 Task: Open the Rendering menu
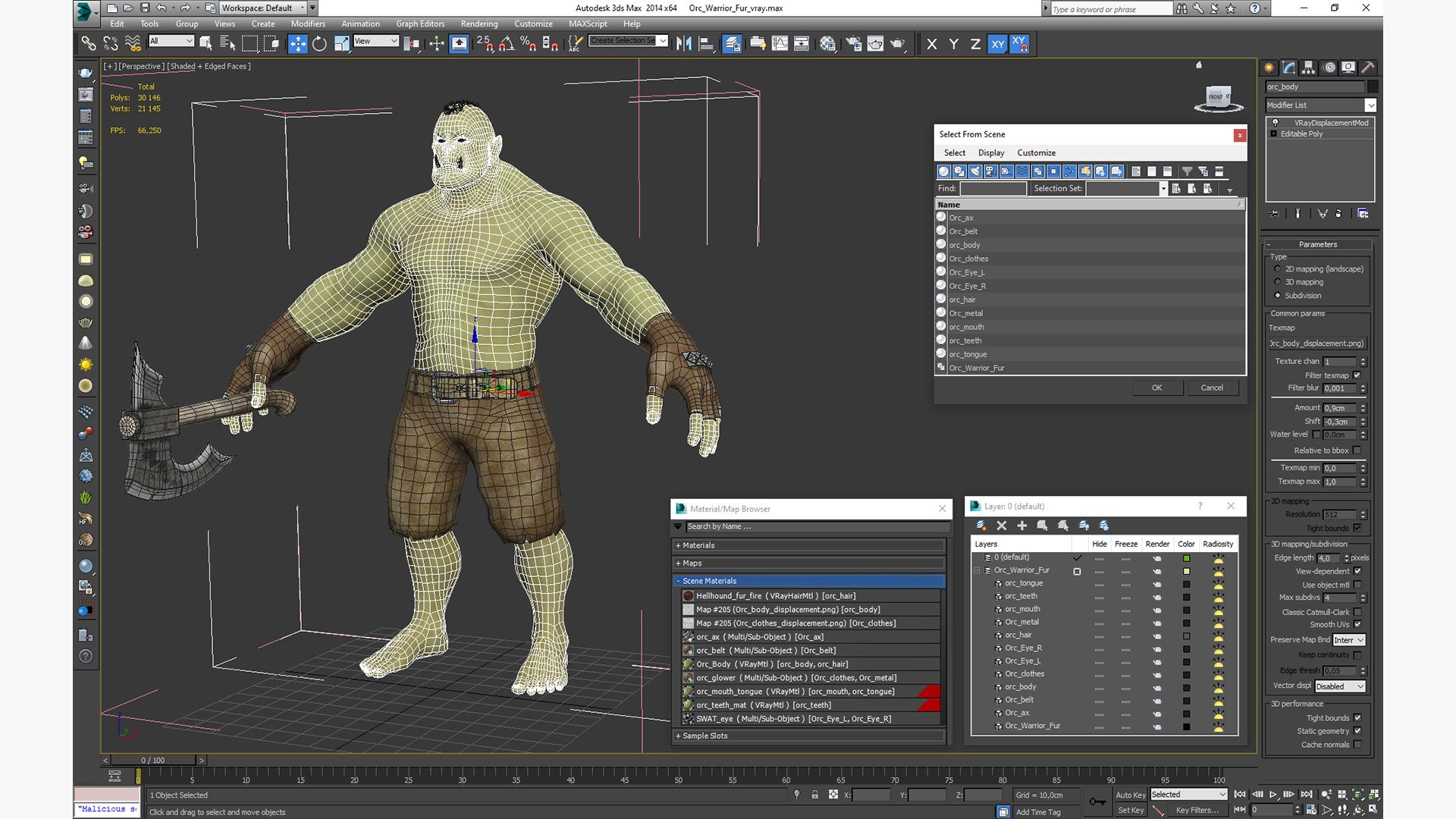479,24
